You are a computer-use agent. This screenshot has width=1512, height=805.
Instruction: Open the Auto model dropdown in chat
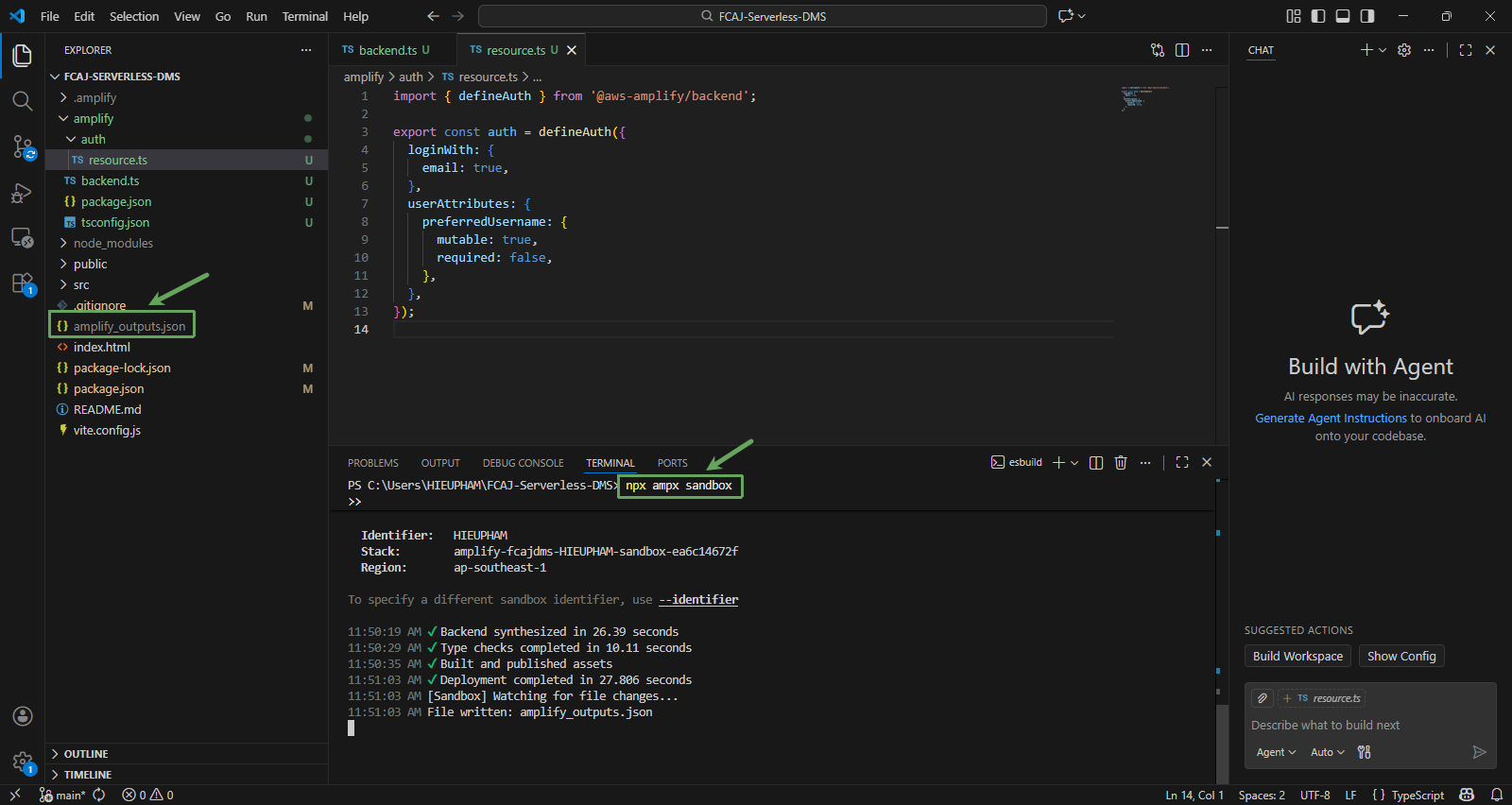click(1328, 752)
